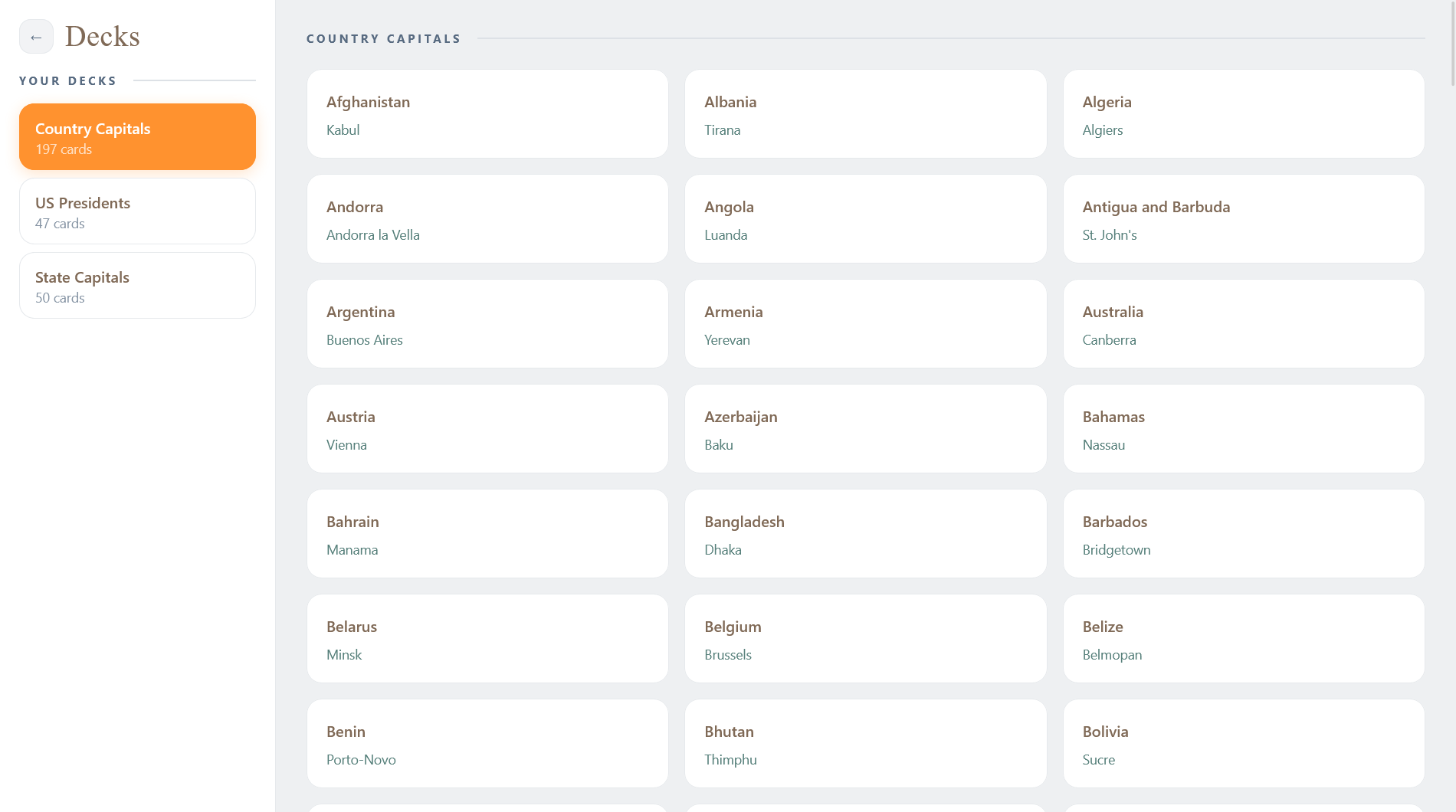Click the Afghanistan flashcard
This screenshot has width=1456, height=812.
487,114
